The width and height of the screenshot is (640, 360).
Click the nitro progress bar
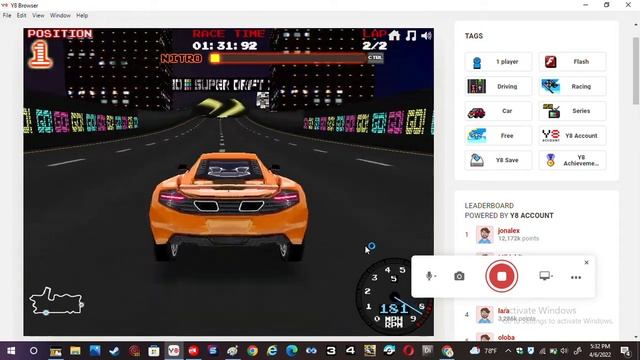point(288,58)
